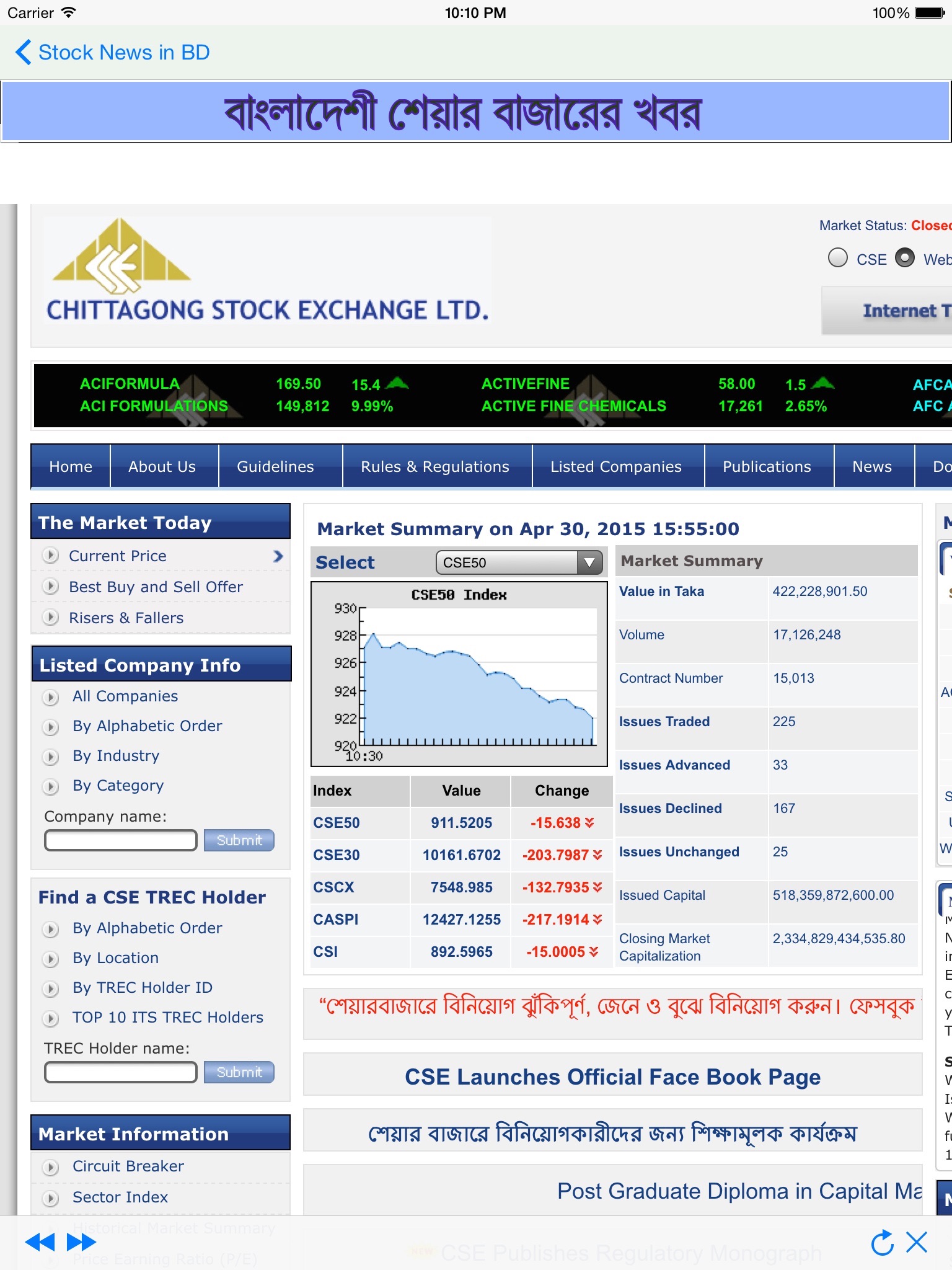Image resolution: width=952 pixels, height=1270 pixels.
Task: Click the CASPI index row link
Action: point(336,920)
